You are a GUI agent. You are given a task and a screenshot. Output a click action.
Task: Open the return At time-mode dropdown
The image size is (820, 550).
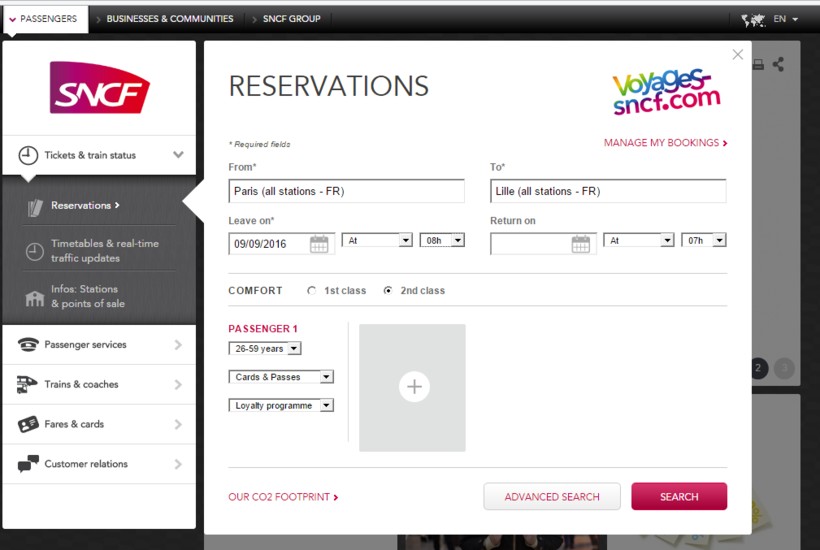(639, 240)
